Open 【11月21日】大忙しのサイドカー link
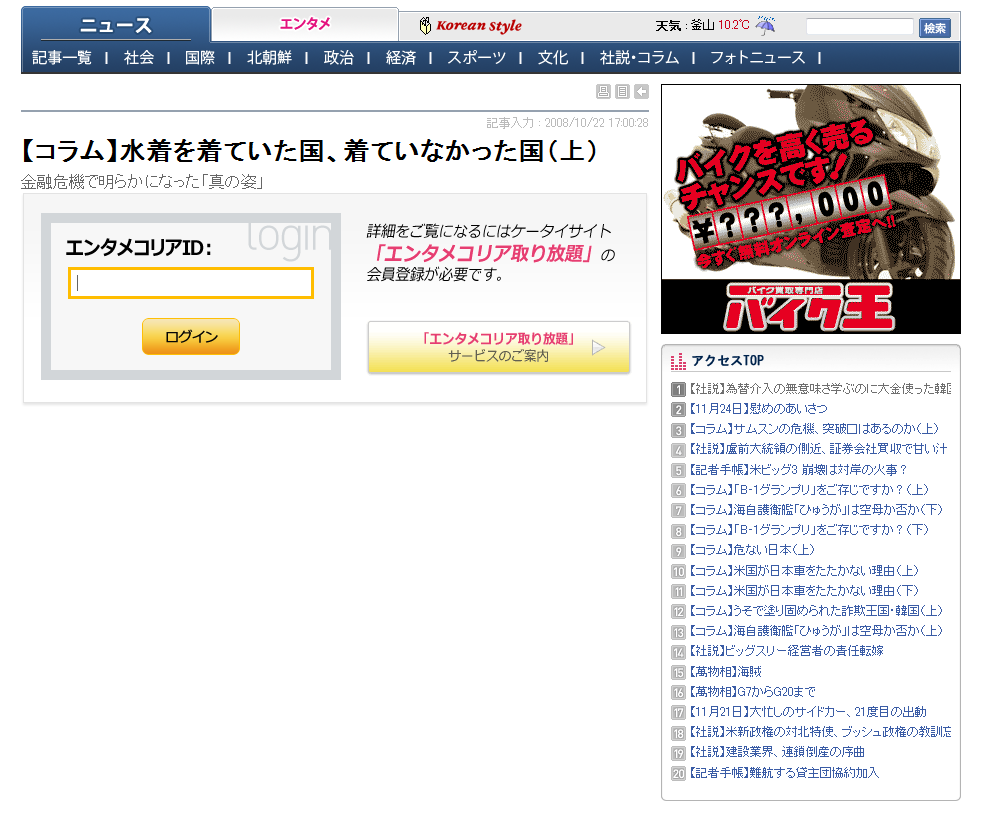 (808, 711)
